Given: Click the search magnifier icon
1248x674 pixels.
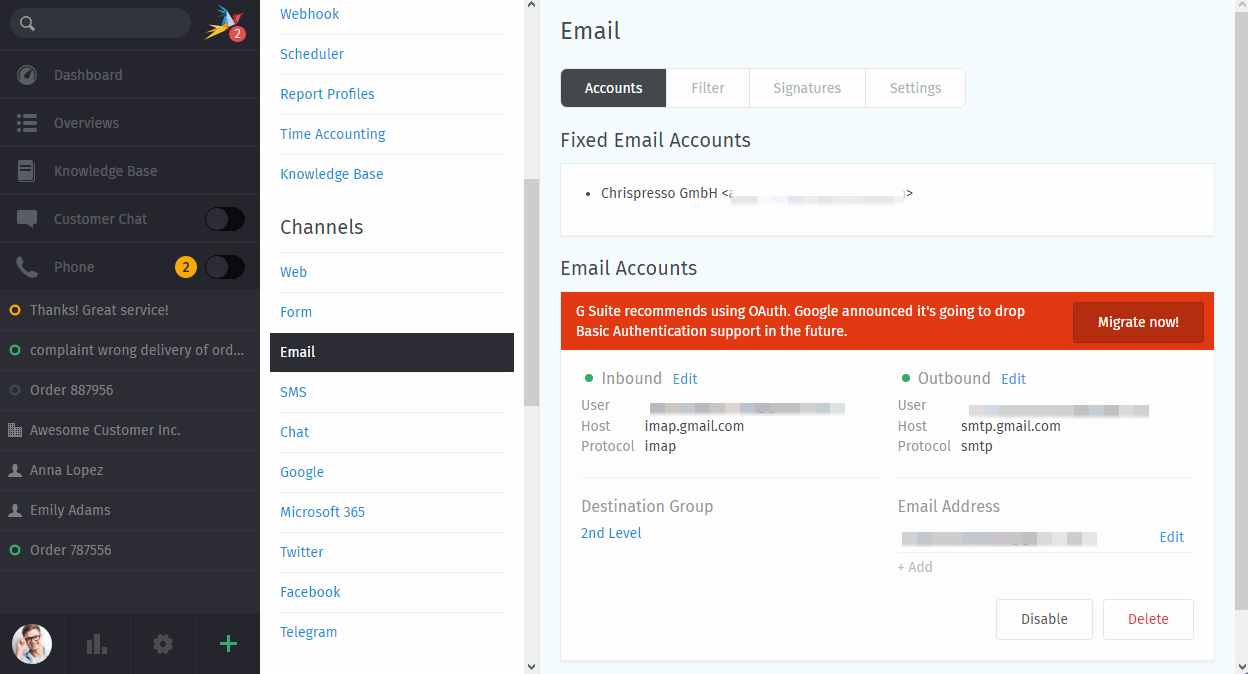Looking at the screenshot, I should pos(27,23).
